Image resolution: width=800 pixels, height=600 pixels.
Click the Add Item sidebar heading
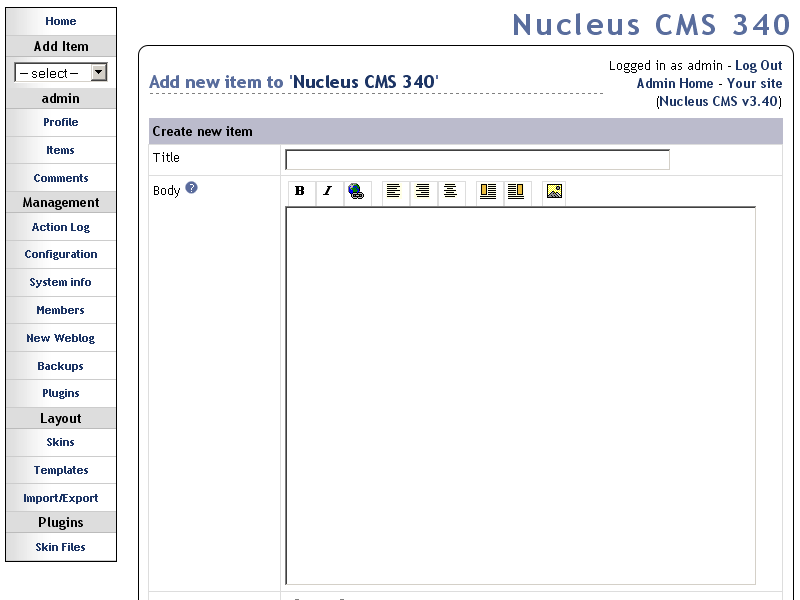click(x=61, y=46)
